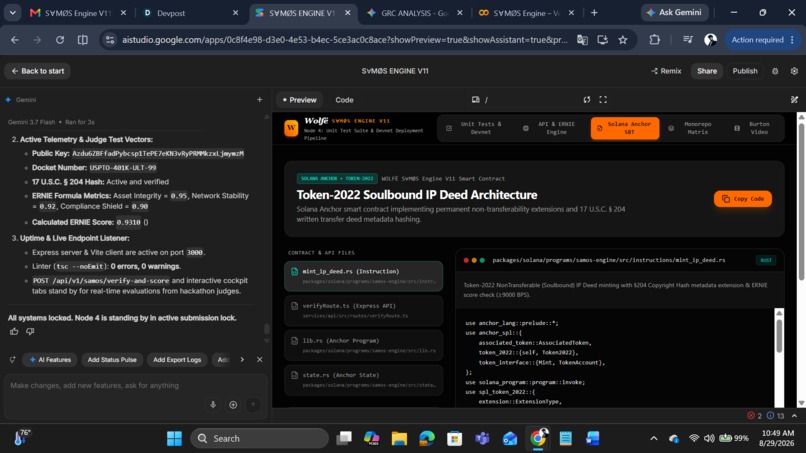Give thumbs up to Gemini response
The image size is (806, 453).
(14, 332)
